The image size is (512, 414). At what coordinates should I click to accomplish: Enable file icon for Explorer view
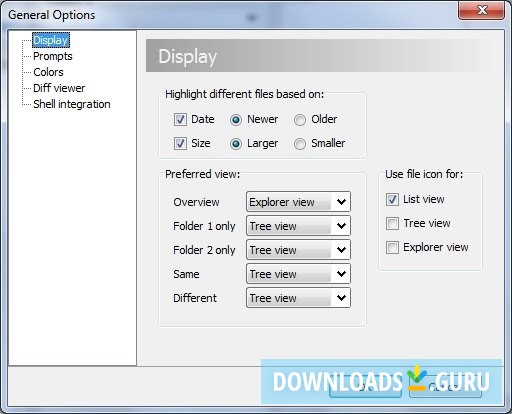click(392, 247)
